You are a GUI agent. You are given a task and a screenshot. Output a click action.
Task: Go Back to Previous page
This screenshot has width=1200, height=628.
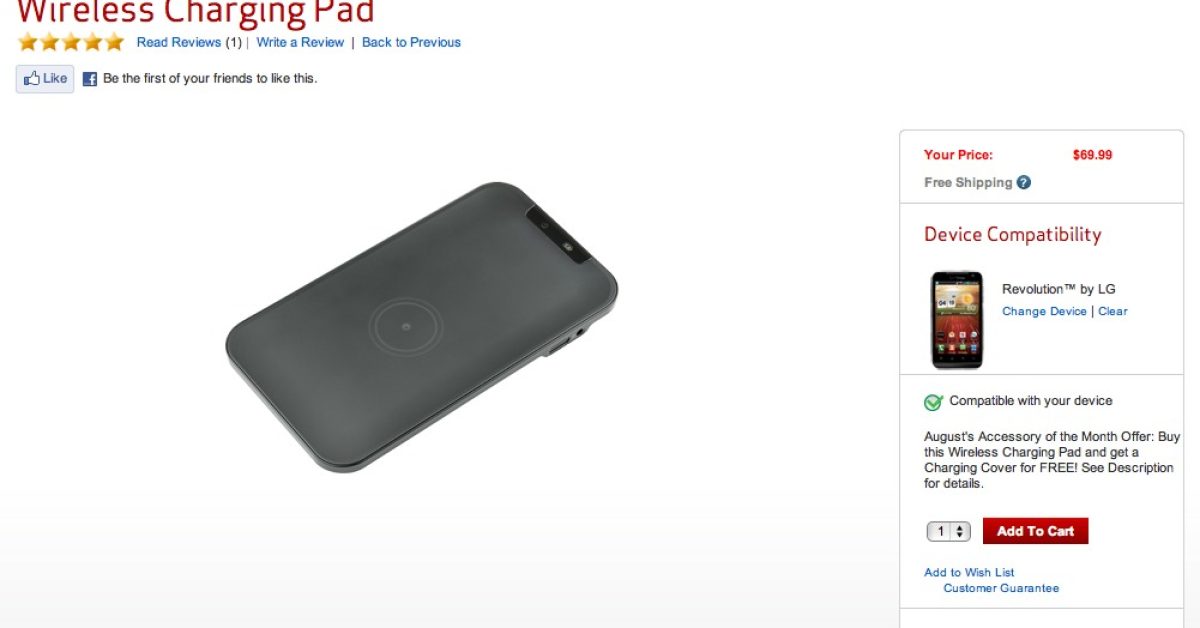click(x=411, y=42)
